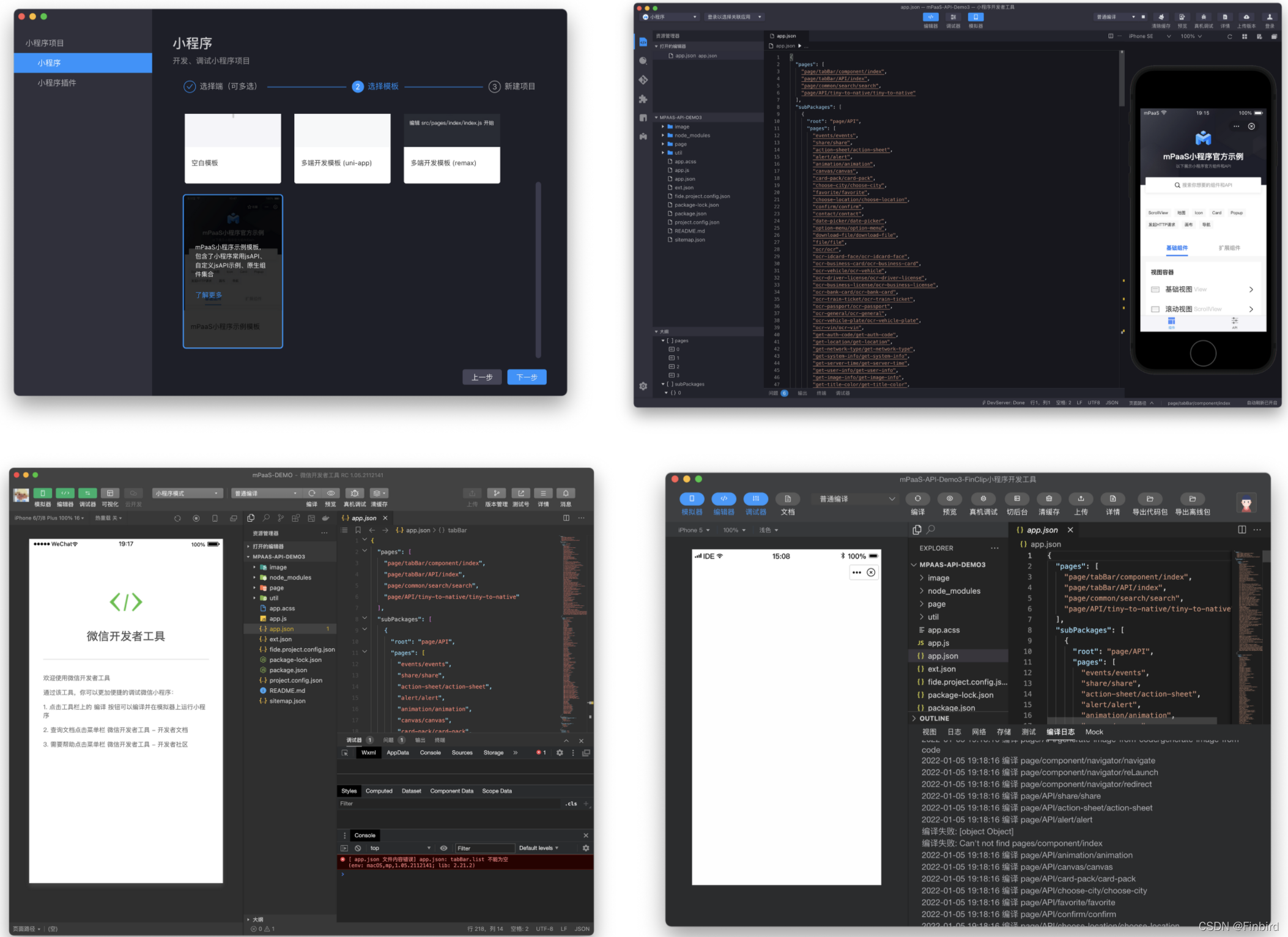Open settings gear in mPaaS IDE sidebar
Viewport: 1288px width, 937px height.
pyautogui.click(x=643, y=386)
